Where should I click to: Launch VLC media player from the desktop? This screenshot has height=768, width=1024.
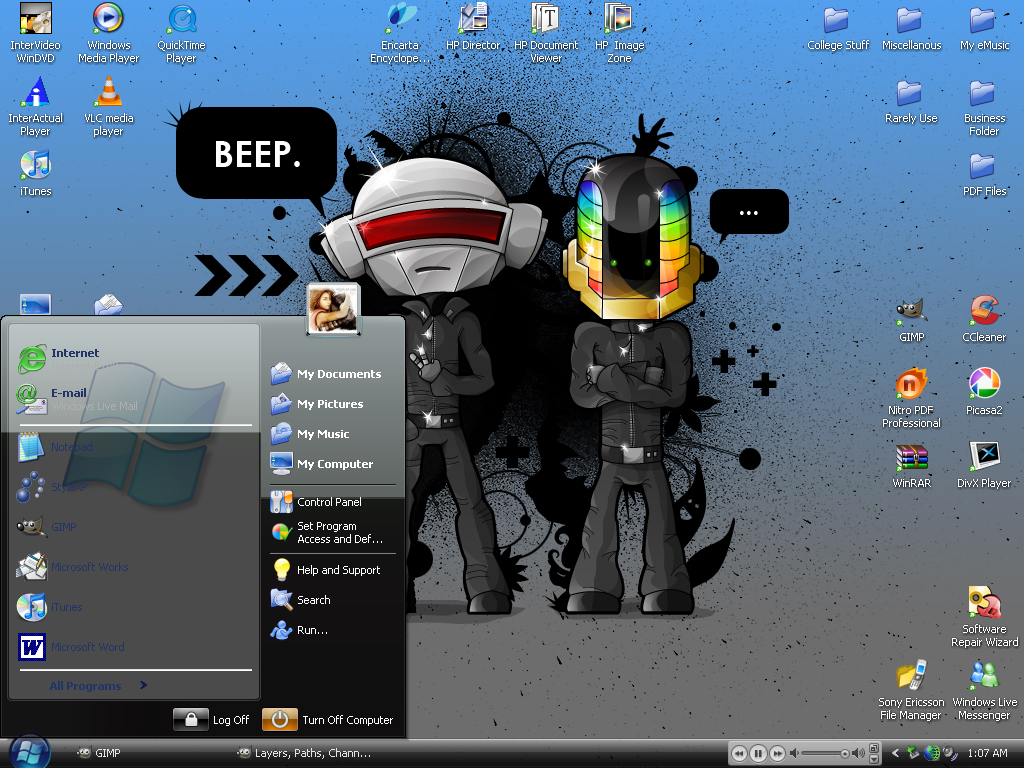(x=108, y=106)
